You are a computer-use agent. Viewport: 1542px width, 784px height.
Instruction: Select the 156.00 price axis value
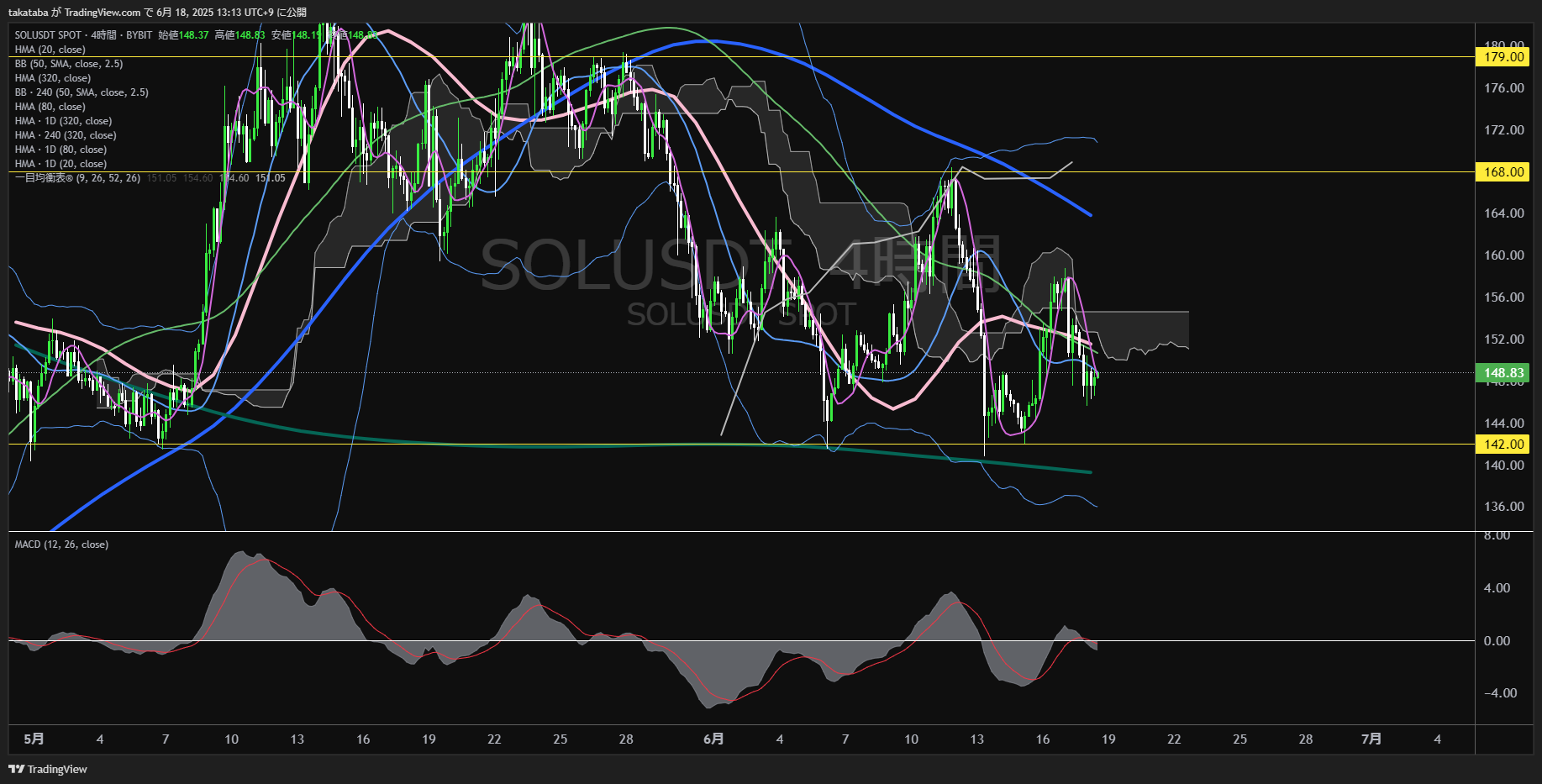(1504, 297)
